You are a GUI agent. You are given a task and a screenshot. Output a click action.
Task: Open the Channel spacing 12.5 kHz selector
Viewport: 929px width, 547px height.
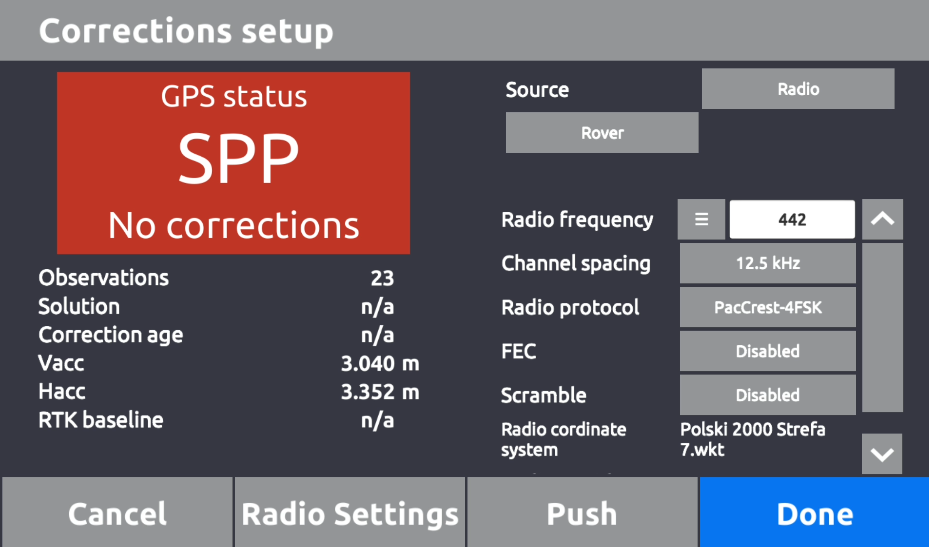pyautogui.click(x=767, y=264)
